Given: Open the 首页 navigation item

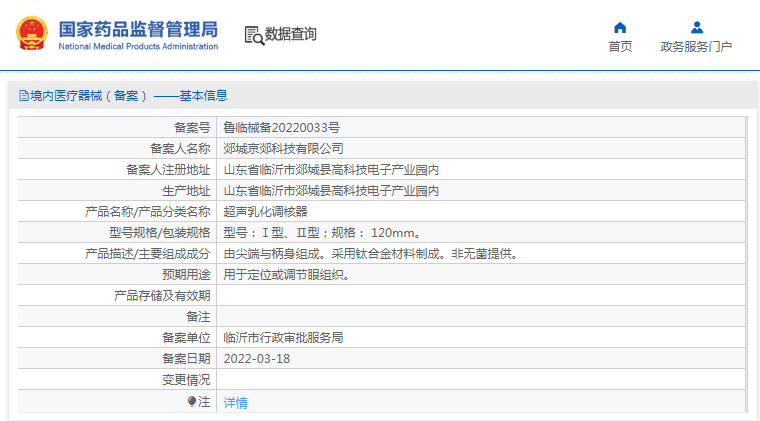Looking at the screenshot, I should pos(620,46).
